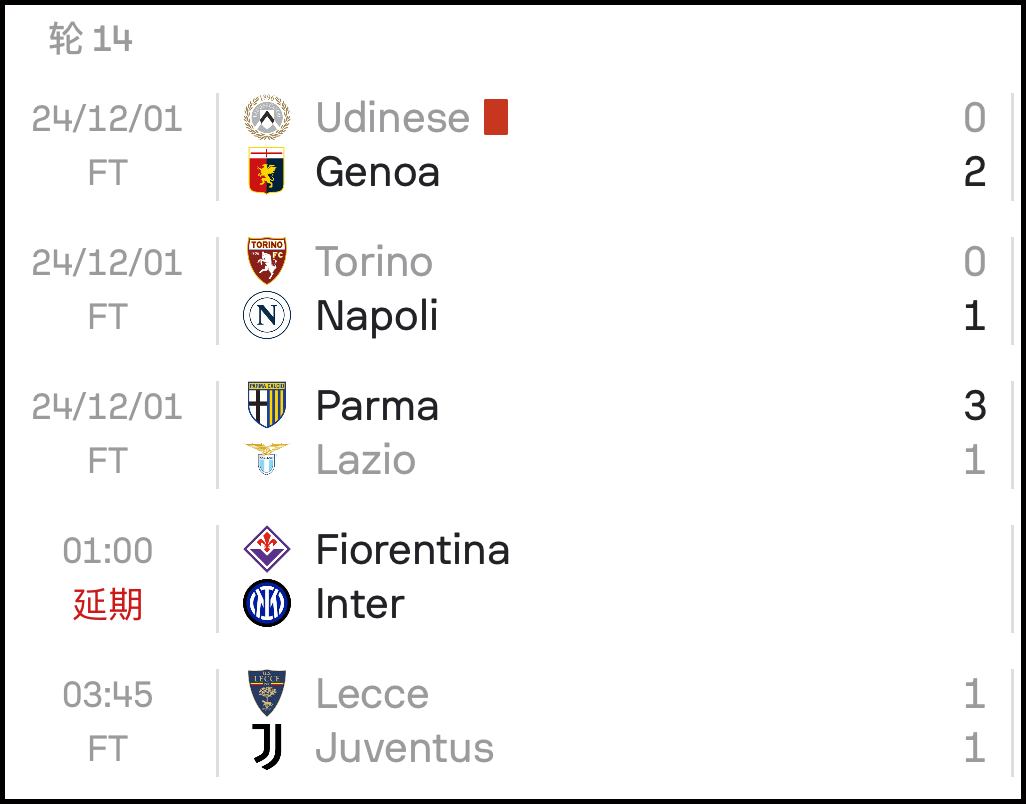Click the Torino club crest
The image size is (1026, 804).
tap(267, 261)
